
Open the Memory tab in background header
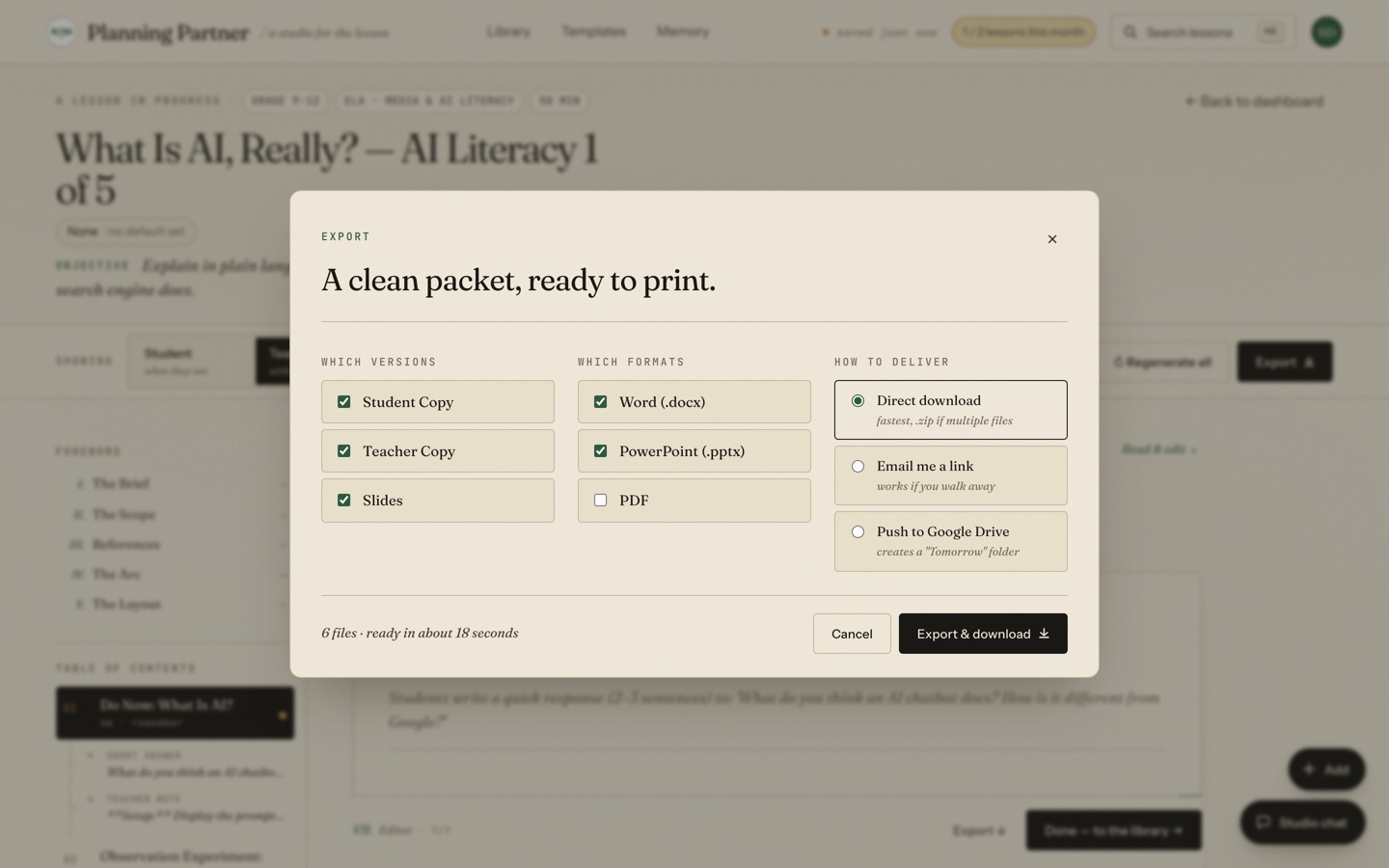coord(683,32)
